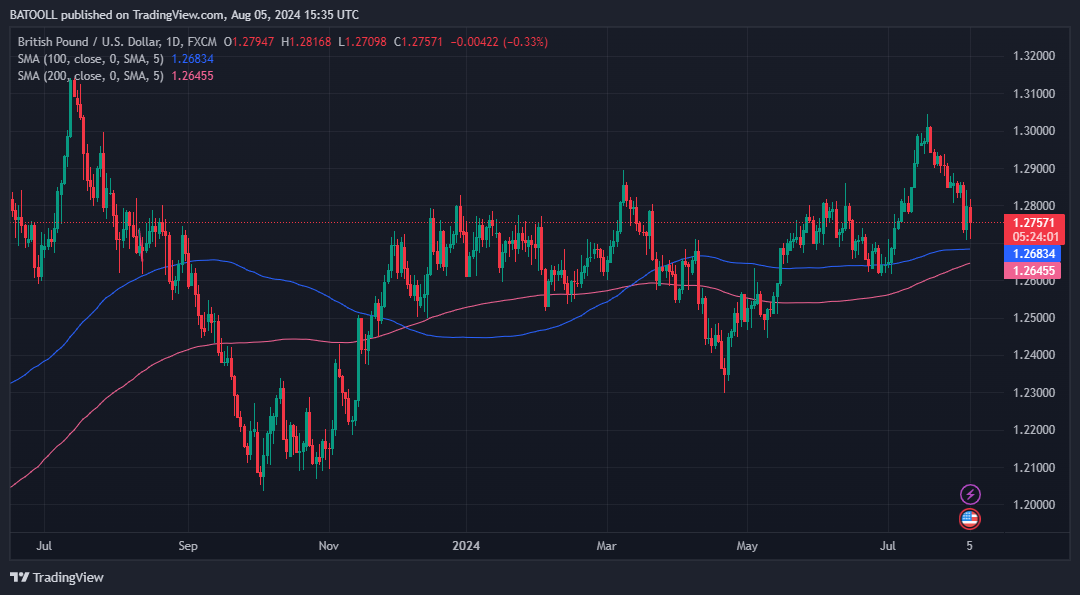Click the high price value H1.28168
Screen dimensions: 1080x595
[x=306, y=42]
